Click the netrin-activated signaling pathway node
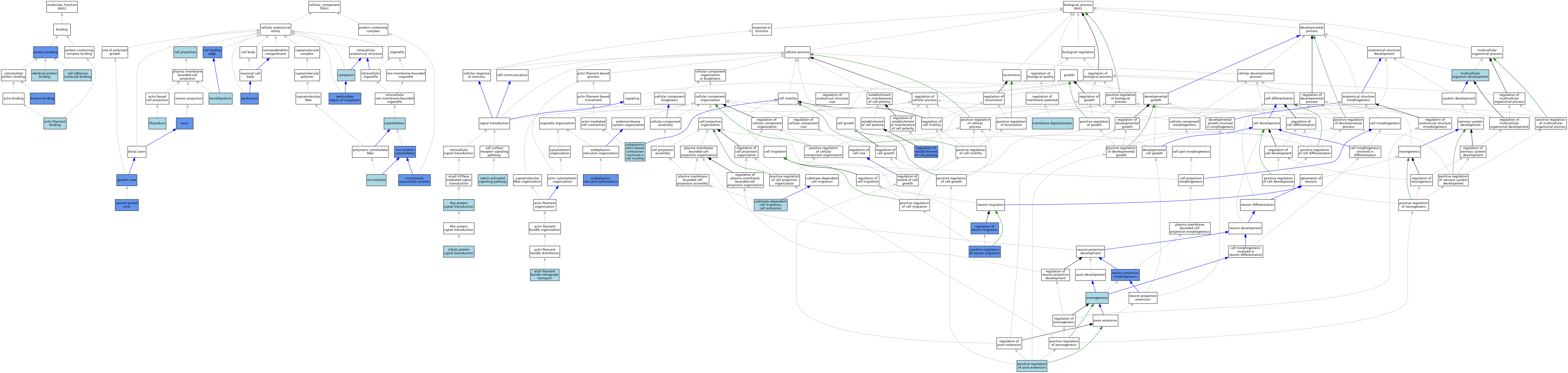Screen dimensions: 1568x373 492,180
